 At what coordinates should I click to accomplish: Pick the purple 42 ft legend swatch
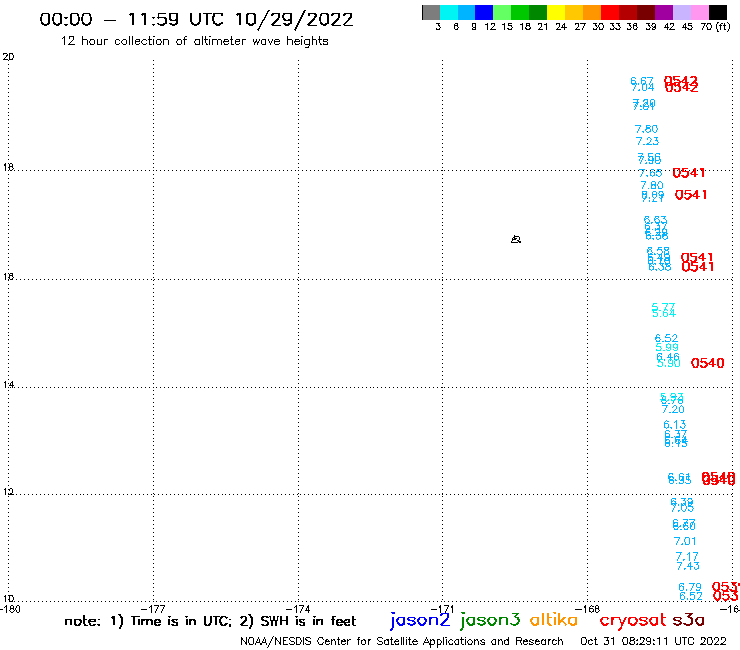point(664,12)
